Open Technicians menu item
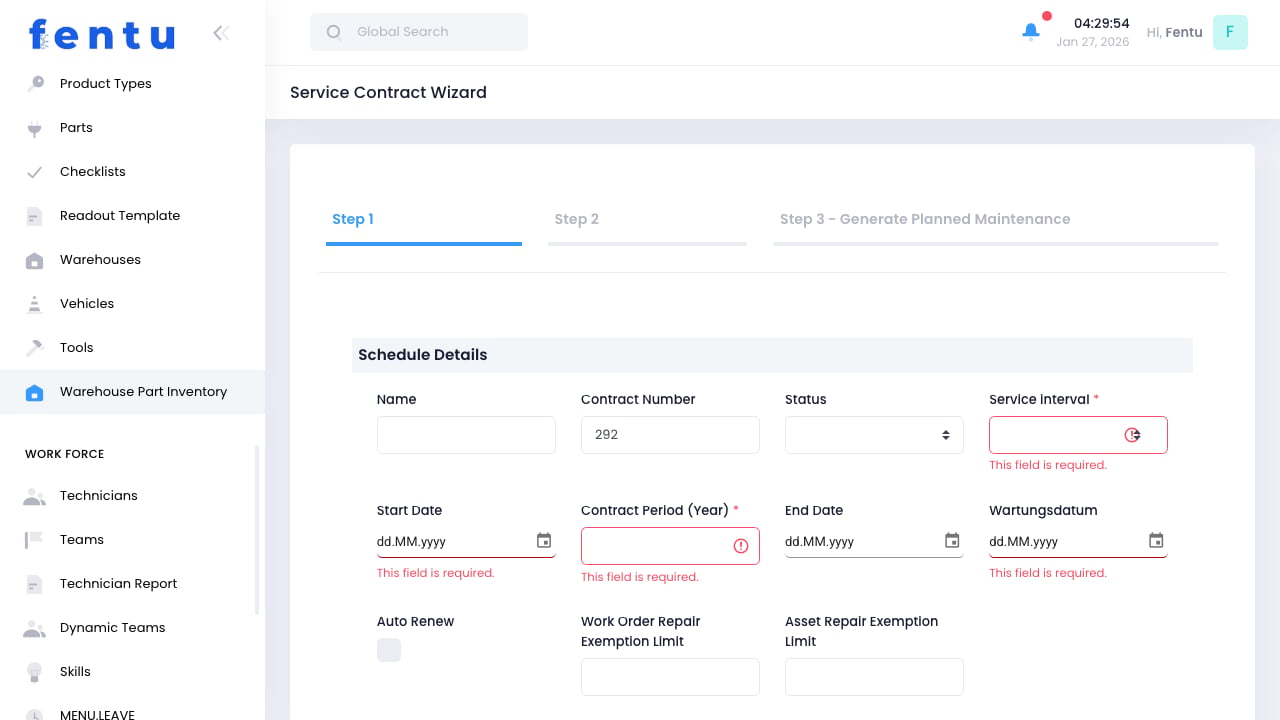 132,496
